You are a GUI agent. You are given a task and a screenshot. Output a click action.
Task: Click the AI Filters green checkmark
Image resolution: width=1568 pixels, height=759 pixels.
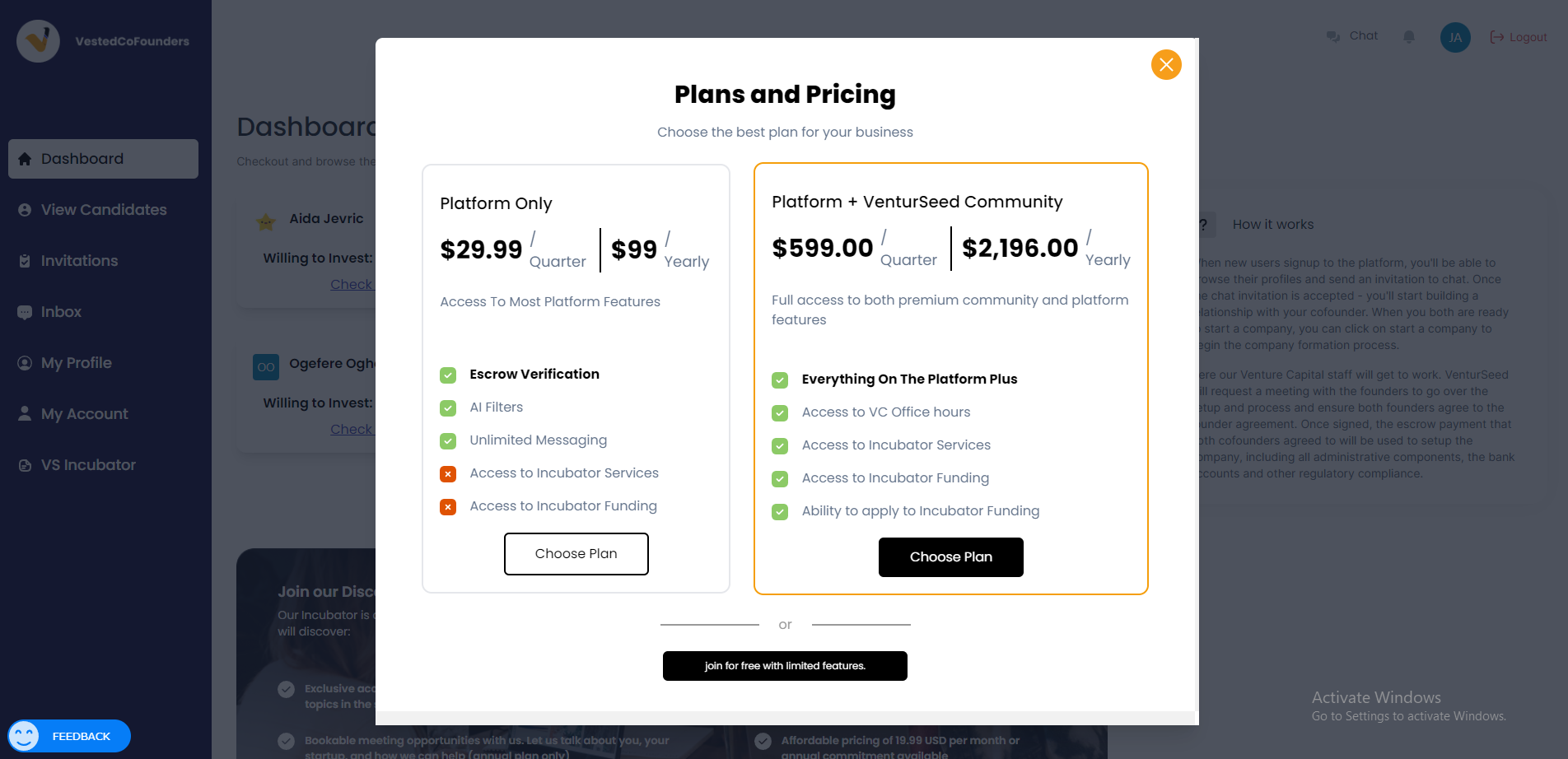(448, 408)
